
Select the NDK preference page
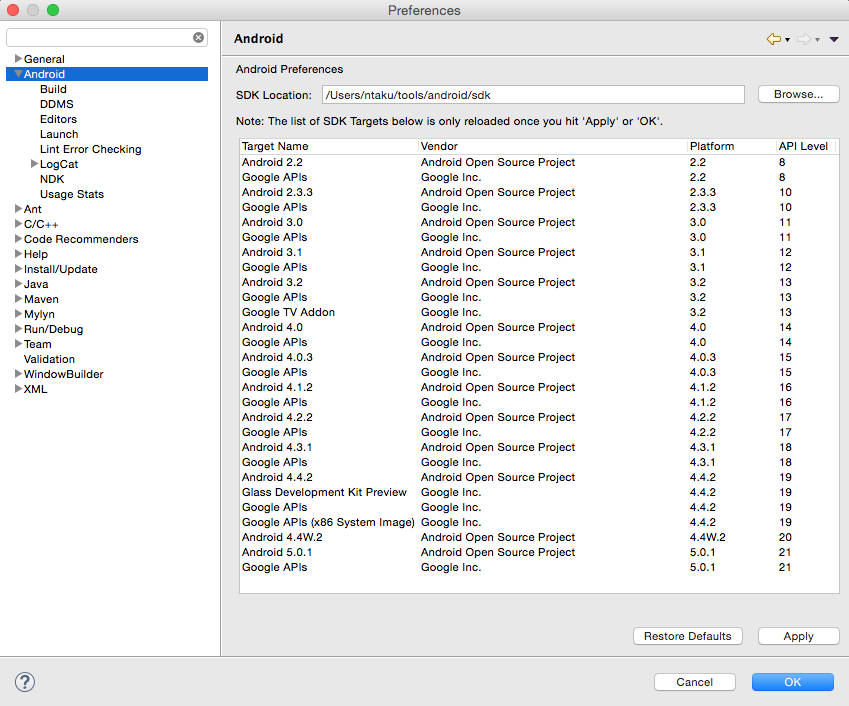coord(52,179)
